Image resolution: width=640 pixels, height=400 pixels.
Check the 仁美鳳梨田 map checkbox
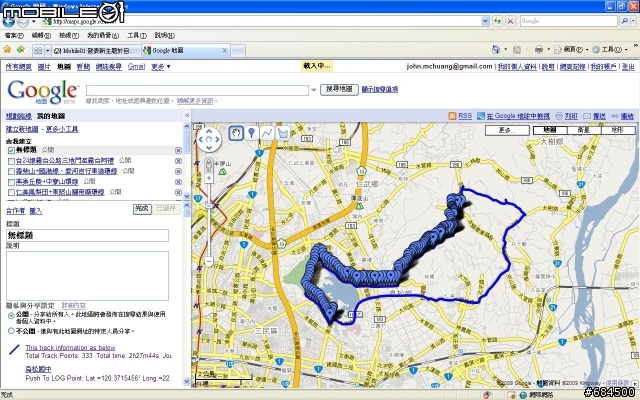pos(11,192)
